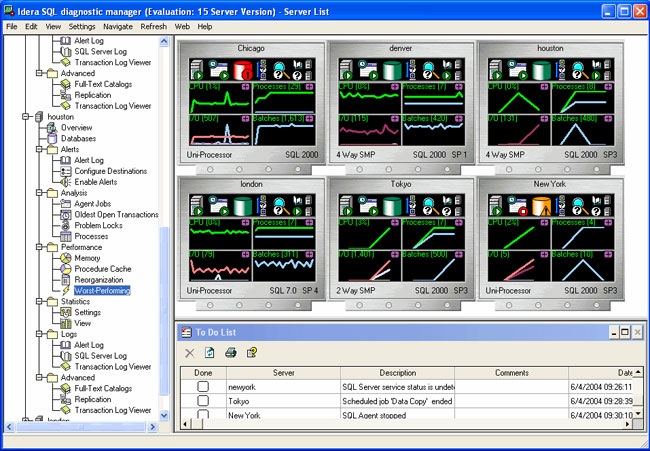Expand the Processes chart on london panel
Viewport: 650px width, 451px height.
pyautogui.click(x=309, y=223)
